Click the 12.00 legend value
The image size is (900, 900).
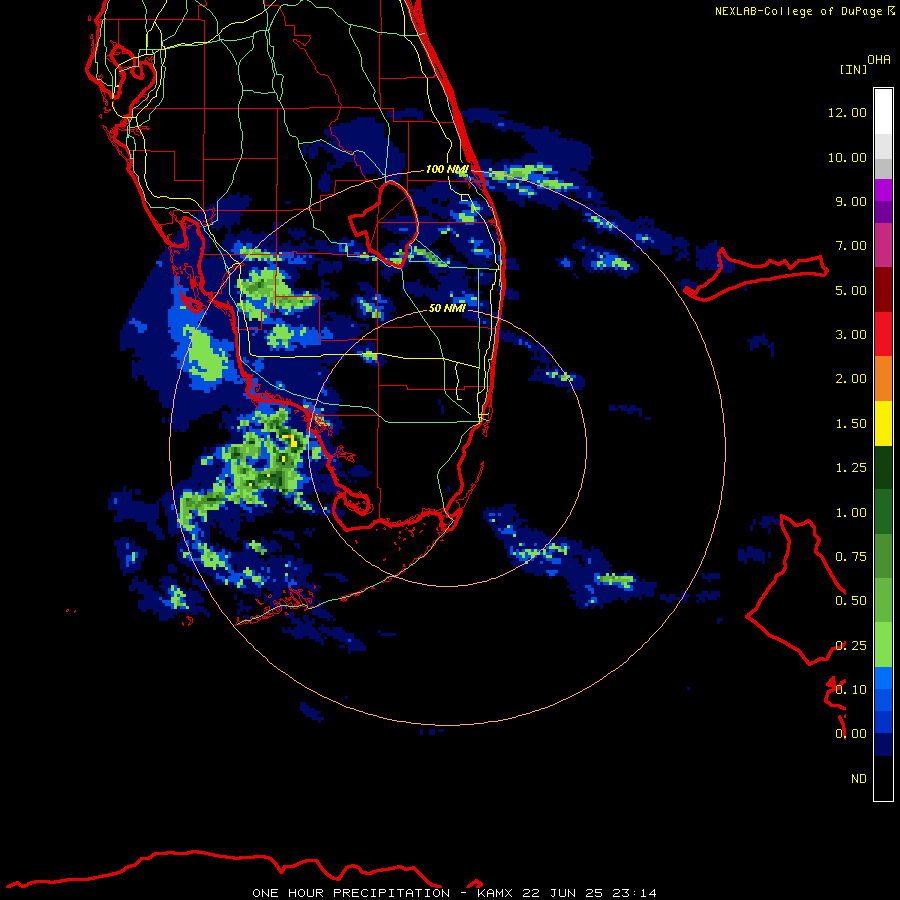[x=847, y=112]
